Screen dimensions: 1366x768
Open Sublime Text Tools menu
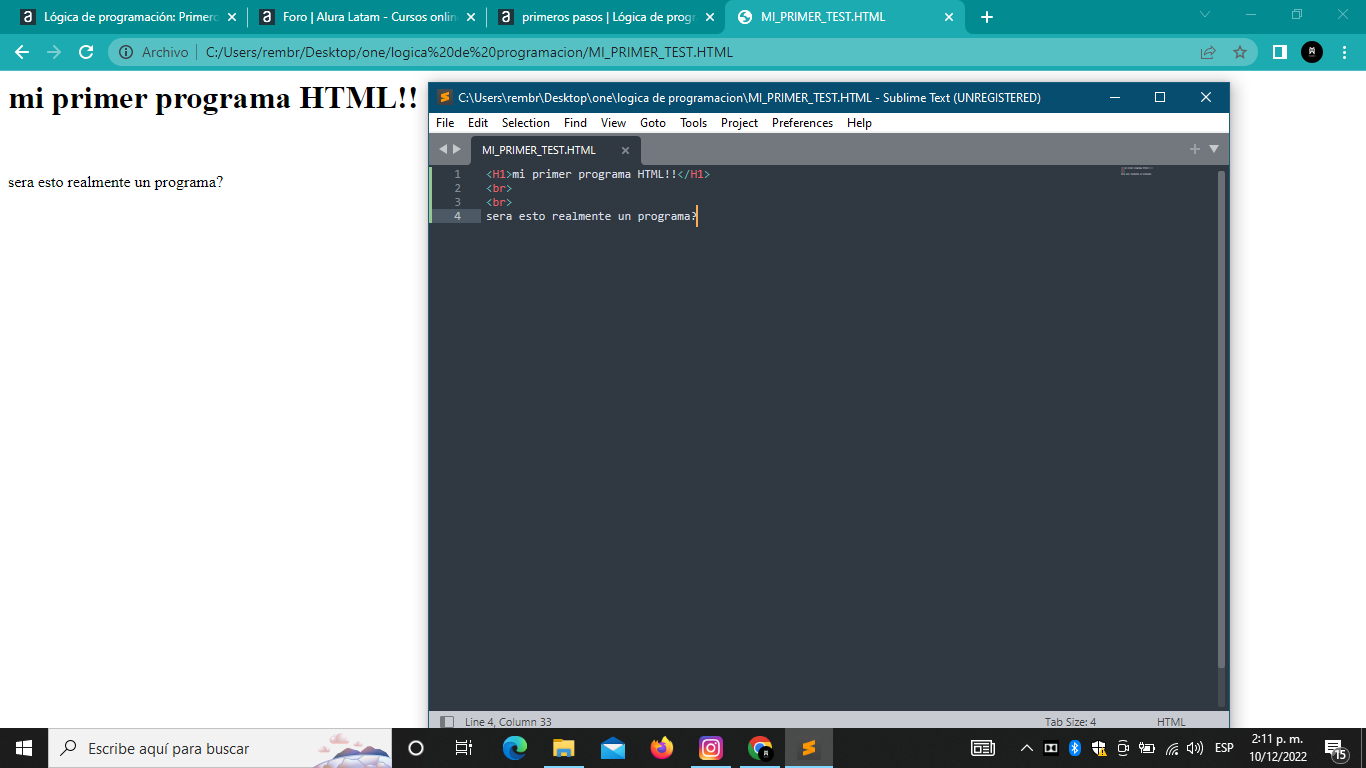pyautogui.click(x=693, y=123)
